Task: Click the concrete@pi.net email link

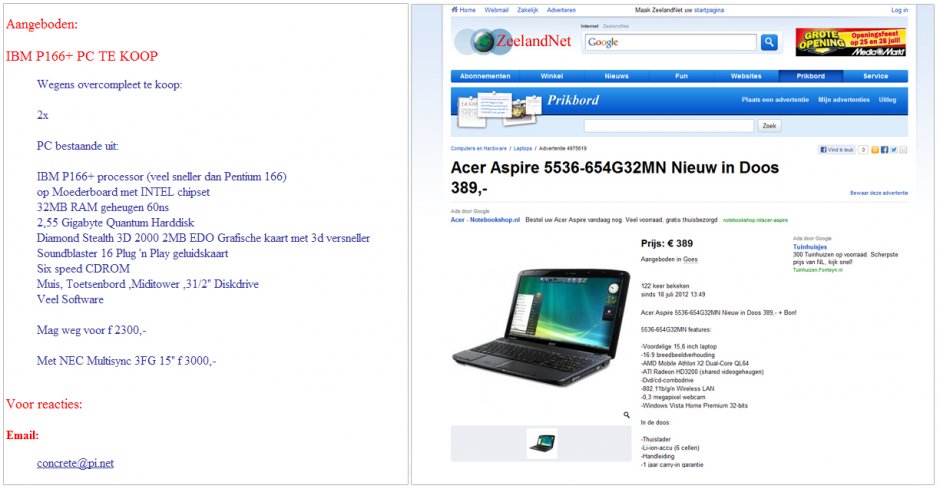Action: (75, 463)
